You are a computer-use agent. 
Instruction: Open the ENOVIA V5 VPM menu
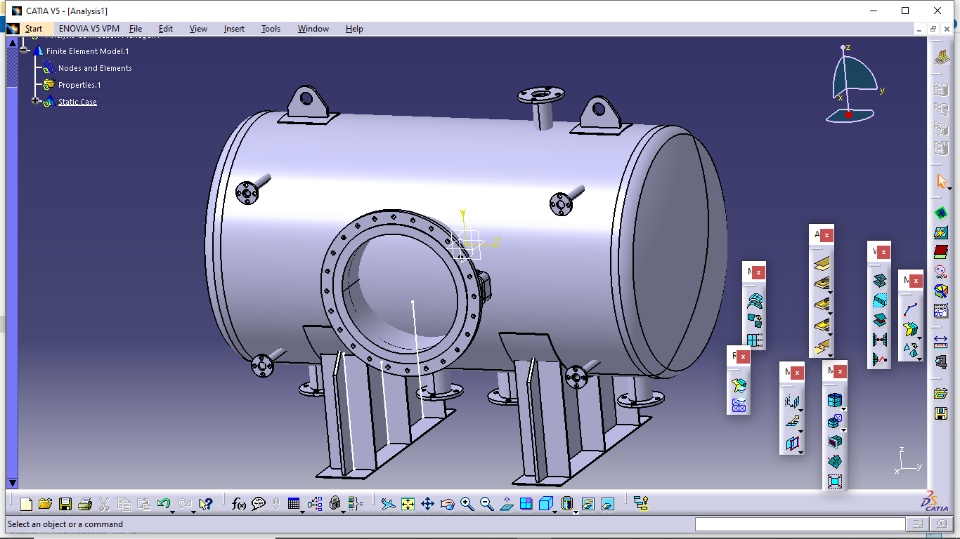[89, 29]
